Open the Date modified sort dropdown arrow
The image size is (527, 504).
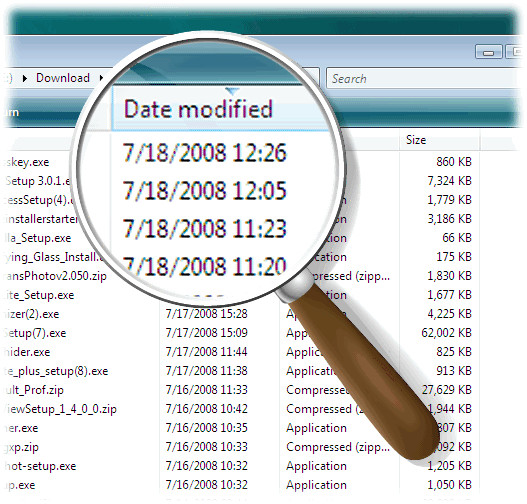click(x=232, y=91)
